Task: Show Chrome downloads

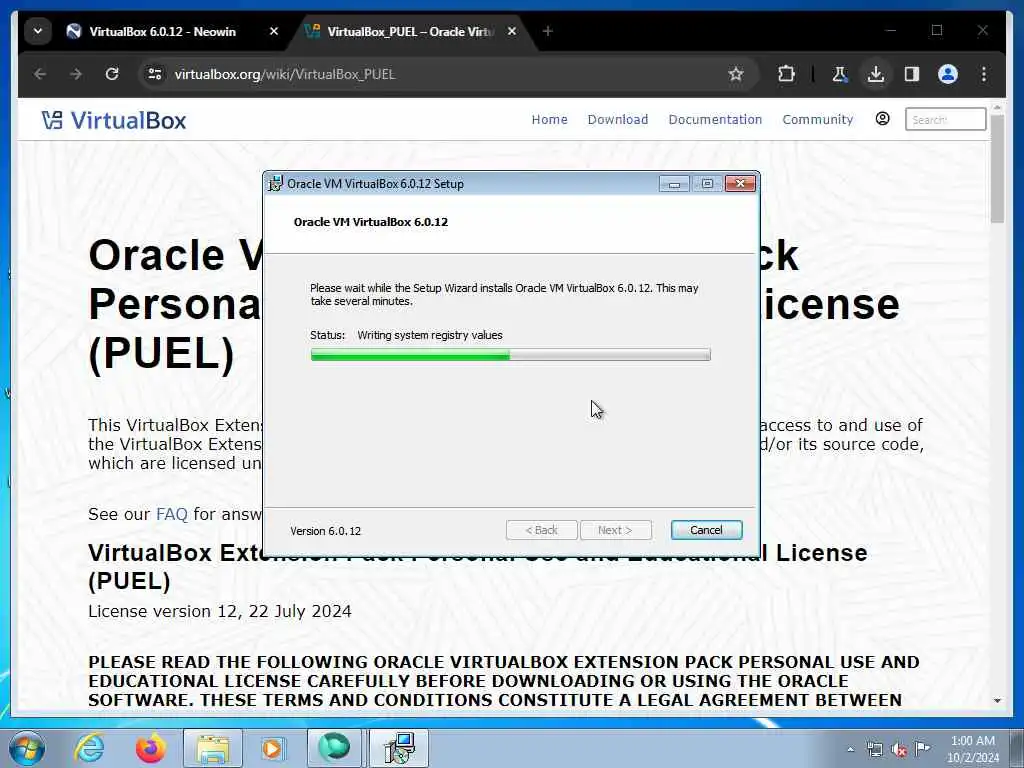Action: click(x=876, y=74)
